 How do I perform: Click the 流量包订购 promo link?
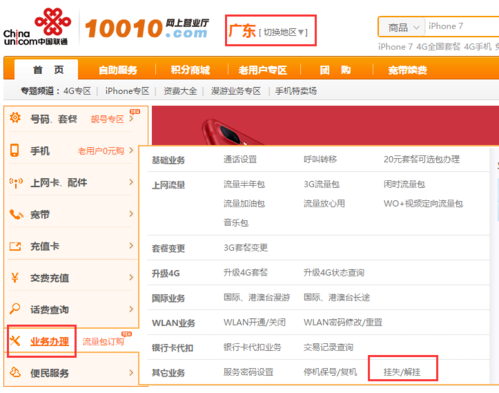pyautogui.click(x=103, y=341)
